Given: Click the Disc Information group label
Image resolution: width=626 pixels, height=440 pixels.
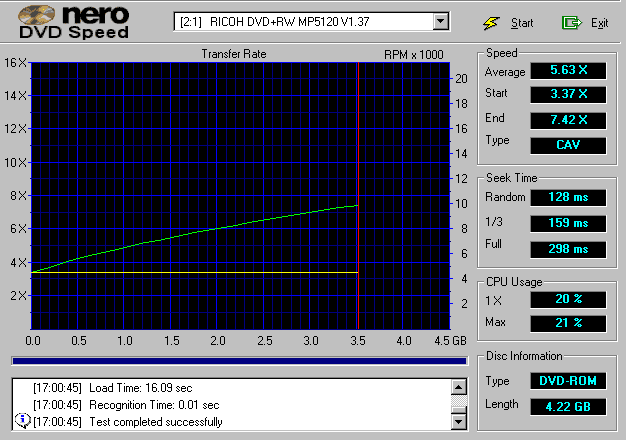Looking at the screenshot, I should coord(524,356).
